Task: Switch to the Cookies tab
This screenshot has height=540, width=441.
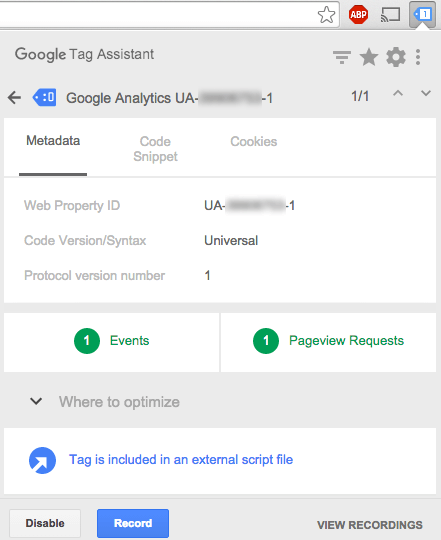Action: pos(254,142)
